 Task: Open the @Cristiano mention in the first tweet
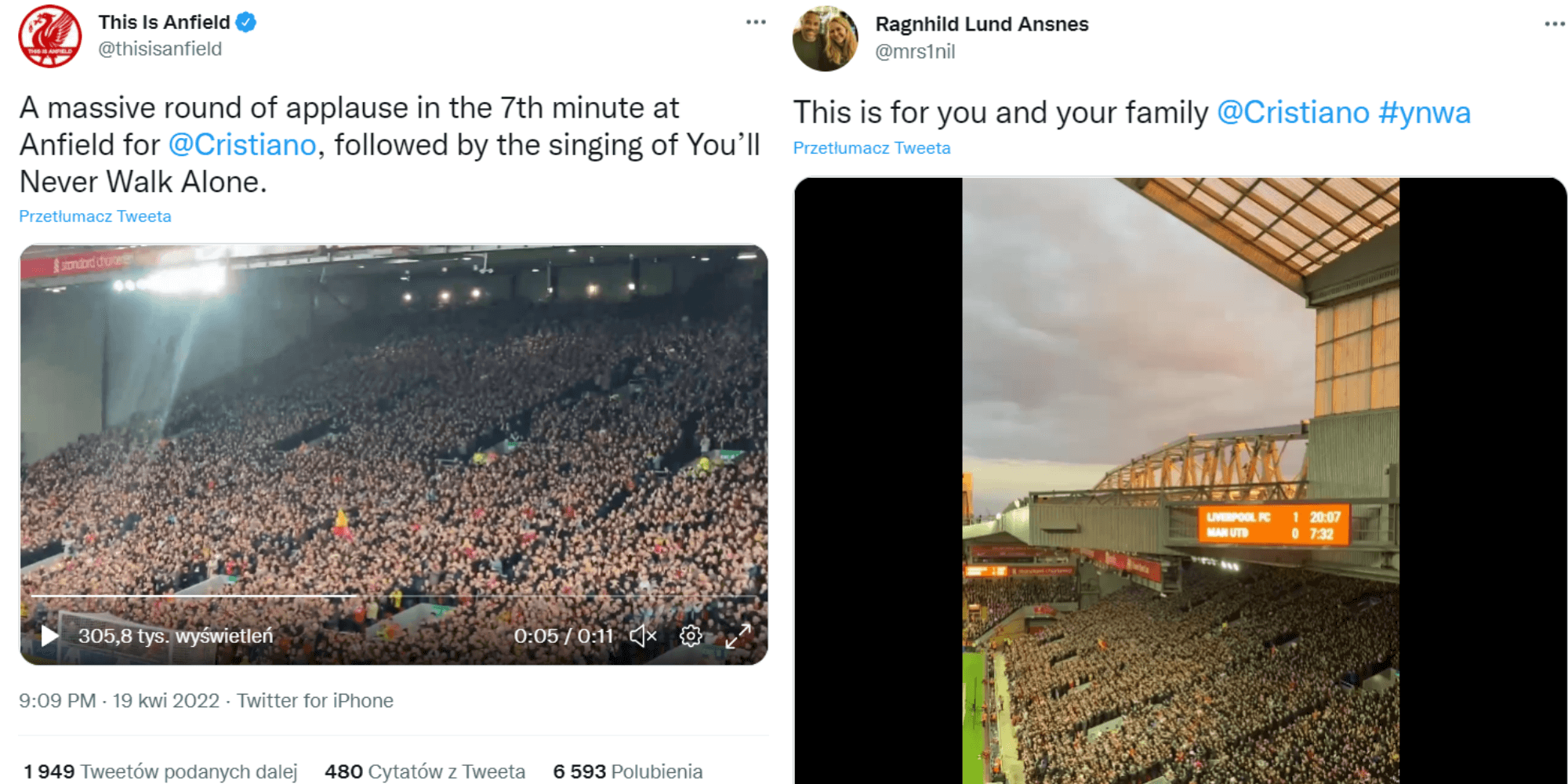[243, 144]
